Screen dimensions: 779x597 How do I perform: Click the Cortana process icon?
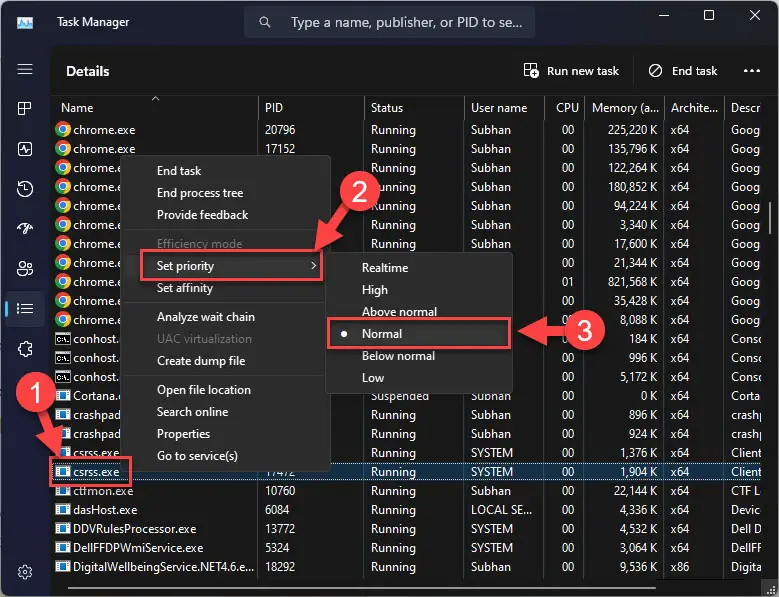(63, 396)
